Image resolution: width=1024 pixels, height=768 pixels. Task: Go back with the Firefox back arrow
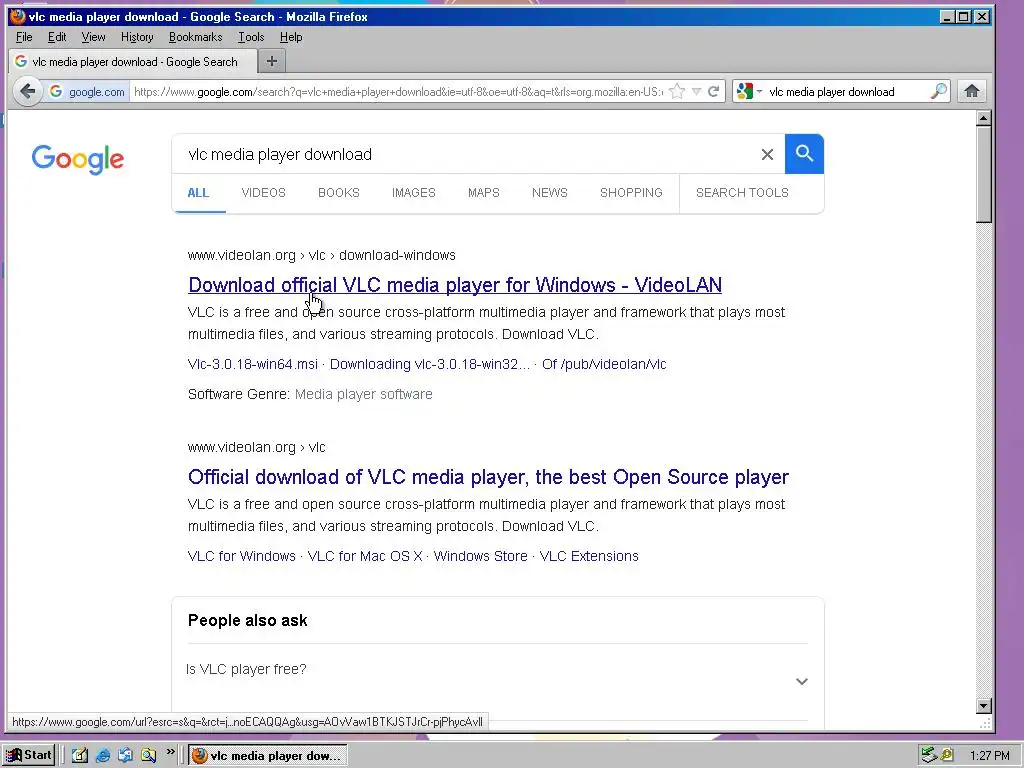(27, 91)
